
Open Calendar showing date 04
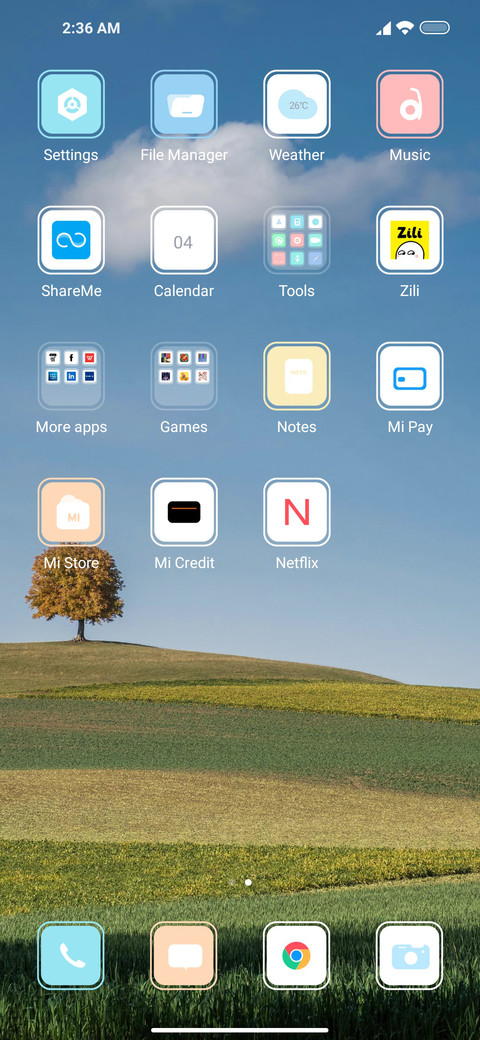click(x=184, y=240)
